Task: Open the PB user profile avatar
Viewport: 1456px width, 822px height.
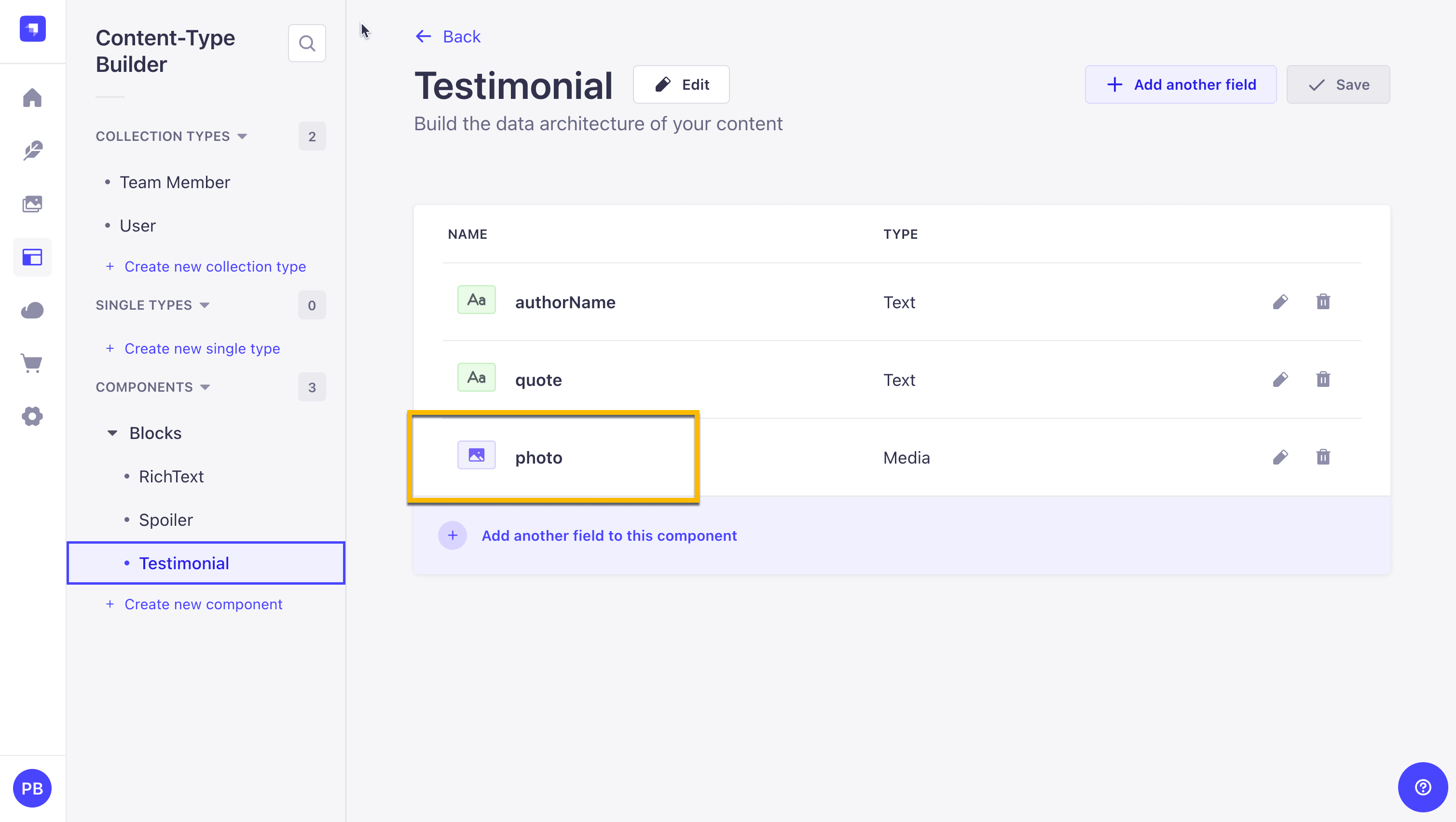Action: pos(32,788)
